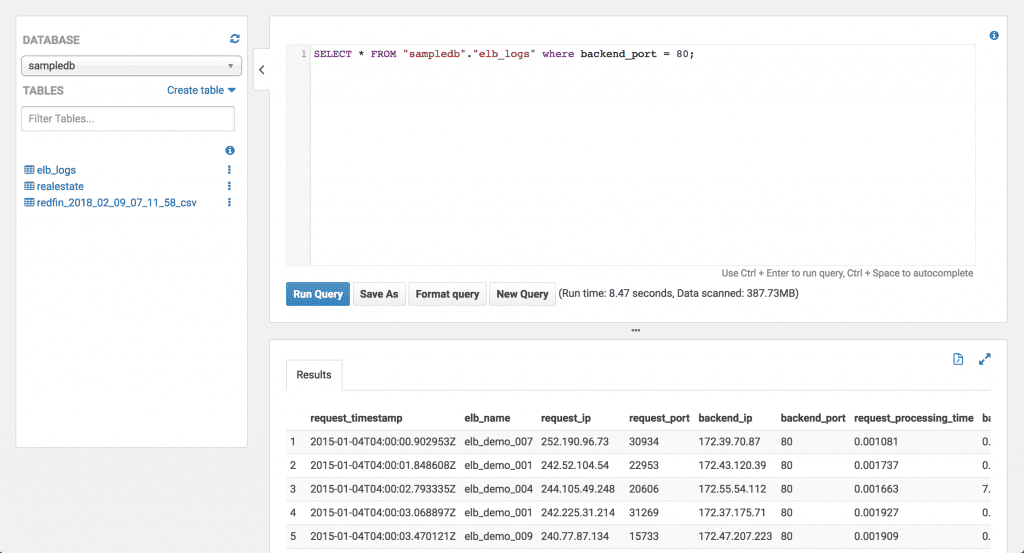This screenshot has width=1024, height=553.
Task: Click request port 31269 cell
Action: (644, 513)
